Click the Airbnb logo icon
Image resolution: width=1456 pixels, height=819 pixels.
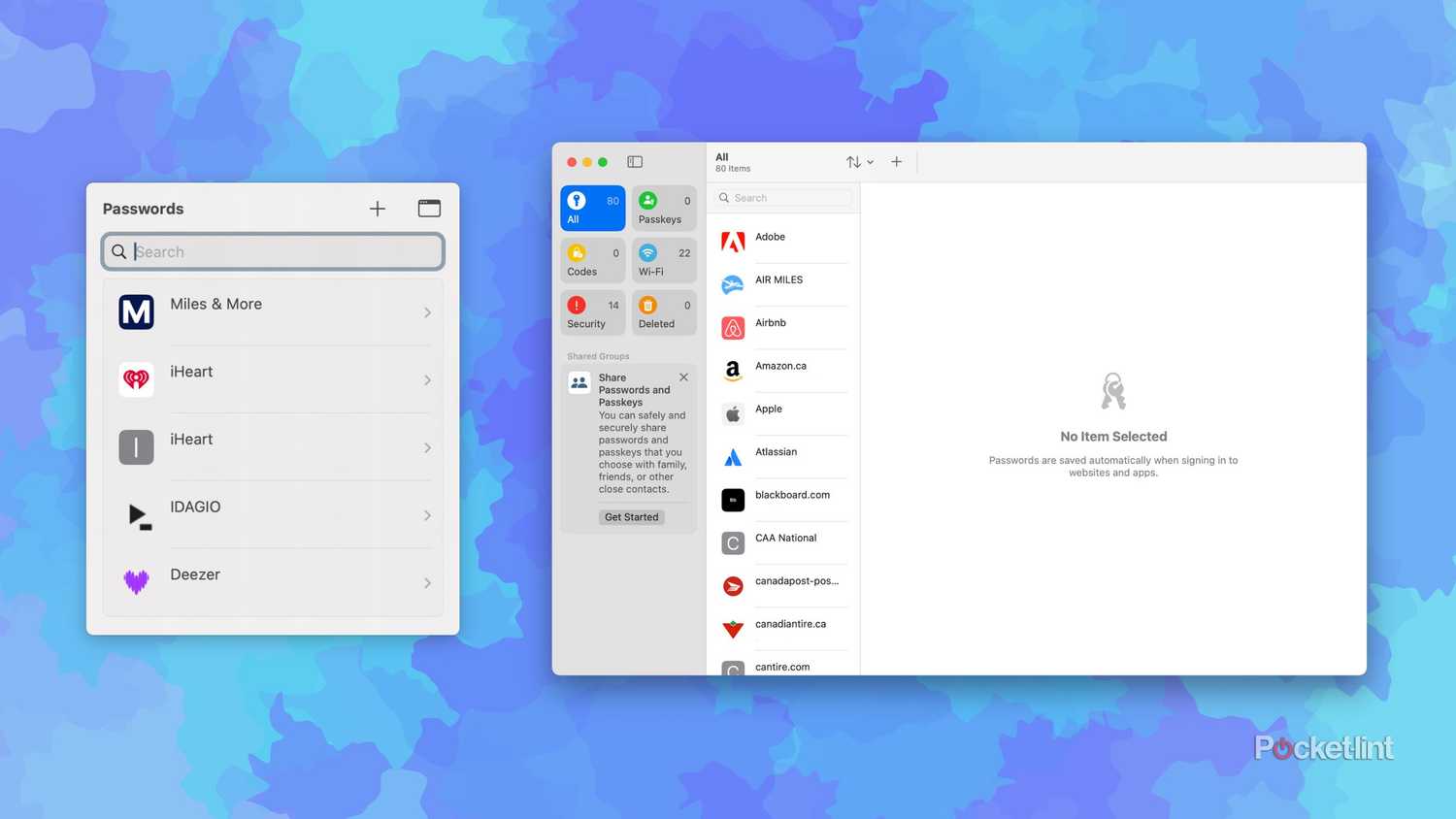[733, 328]
